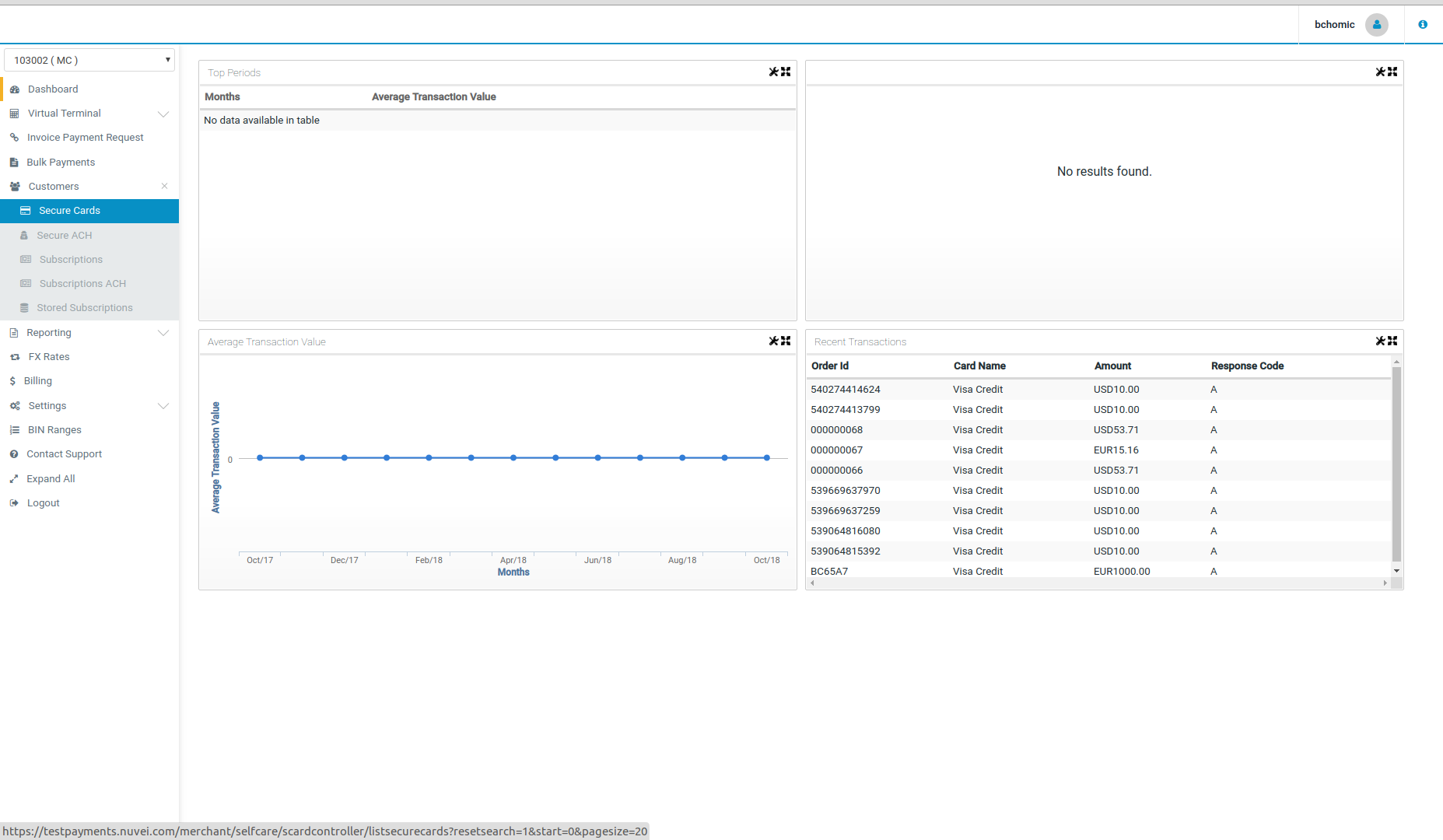1443x840 pixels.
Task: Click the bchomic user avatar icon
Action: [x=1376, y=25]
